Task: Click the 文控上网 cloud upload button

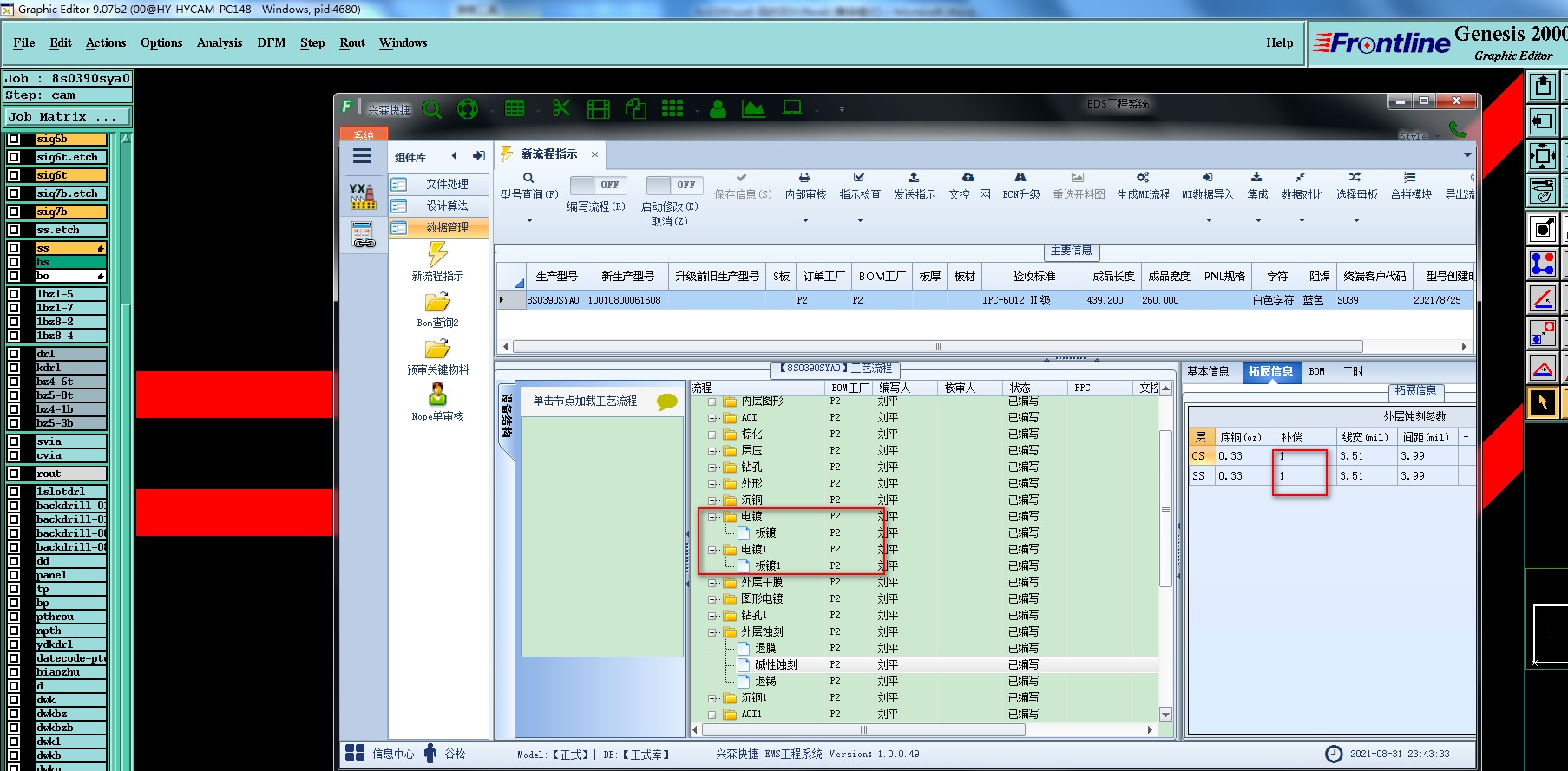Action: (x=969, y=186)
